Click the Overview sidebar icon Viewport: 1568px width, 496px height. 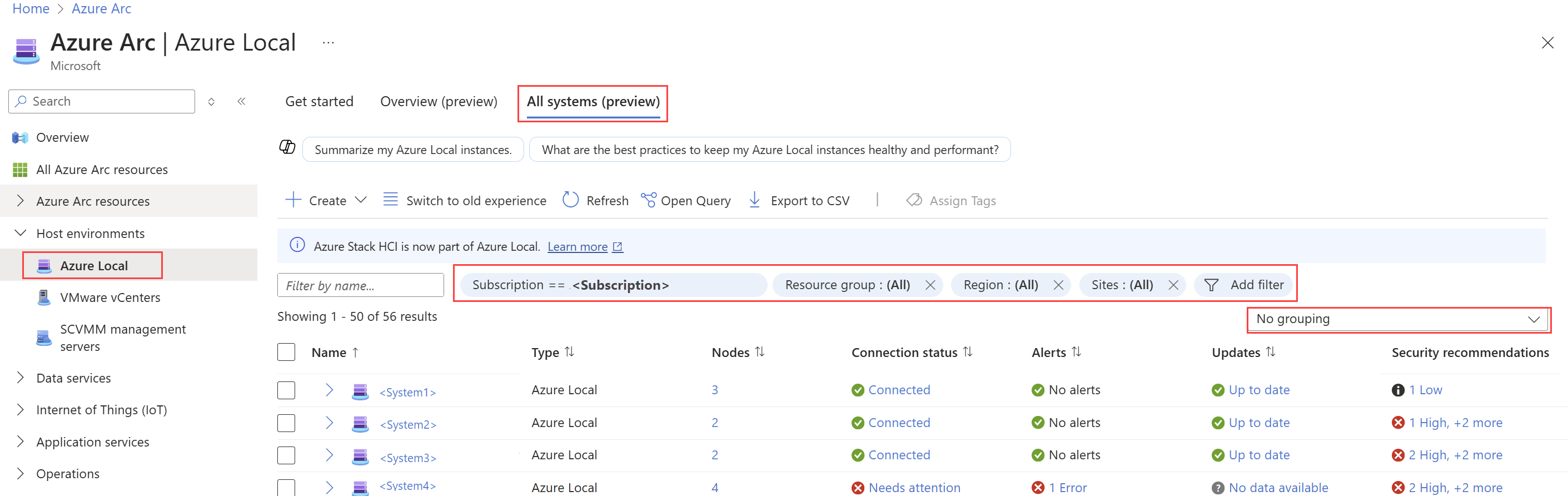20,137
